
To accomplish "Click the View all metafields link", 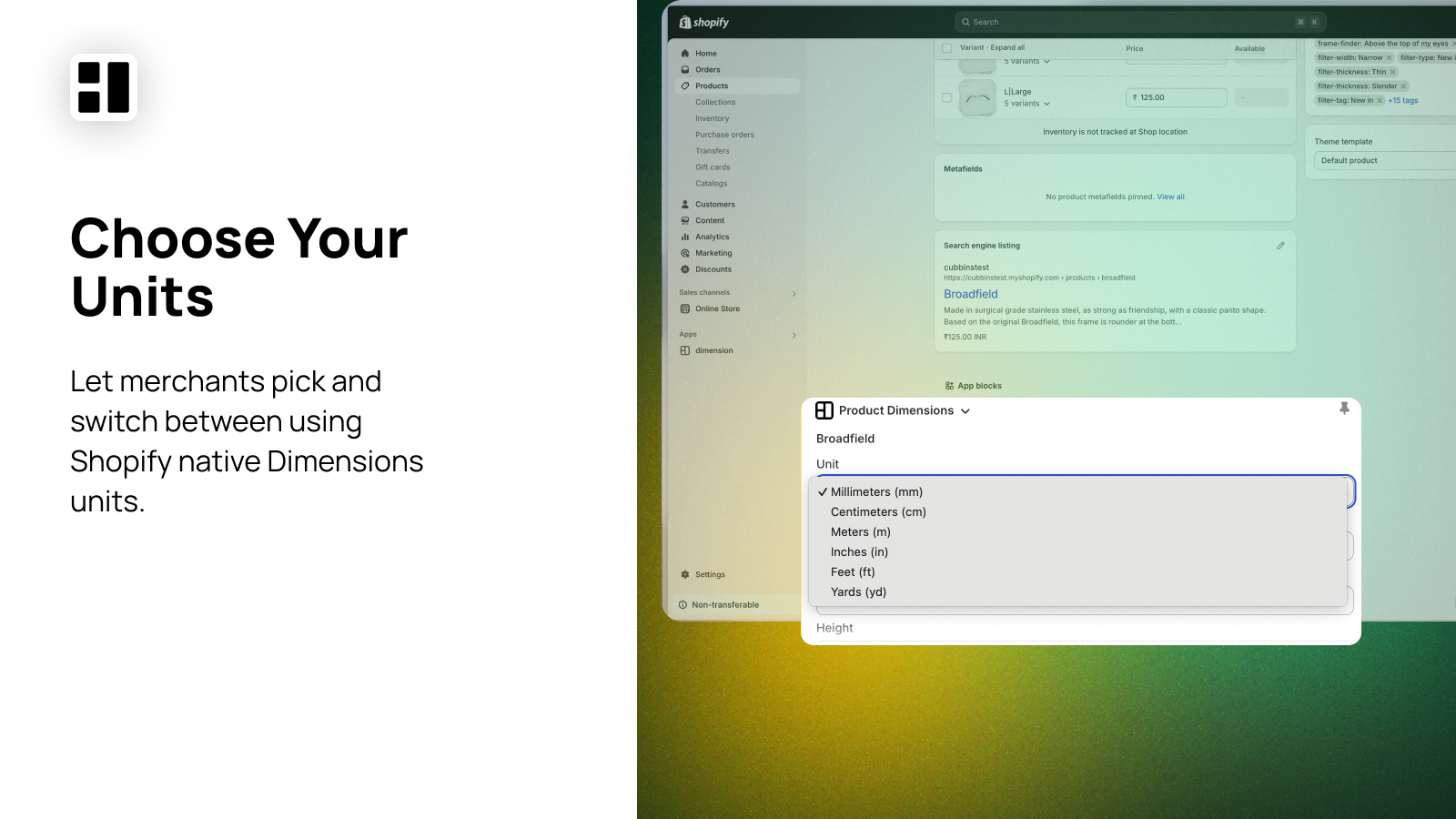I will tap(1170, 197).
